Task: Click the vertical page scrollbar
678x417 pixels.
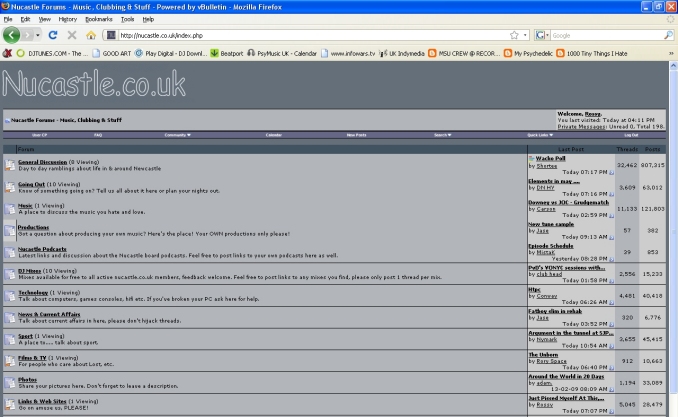Action: 672,250
